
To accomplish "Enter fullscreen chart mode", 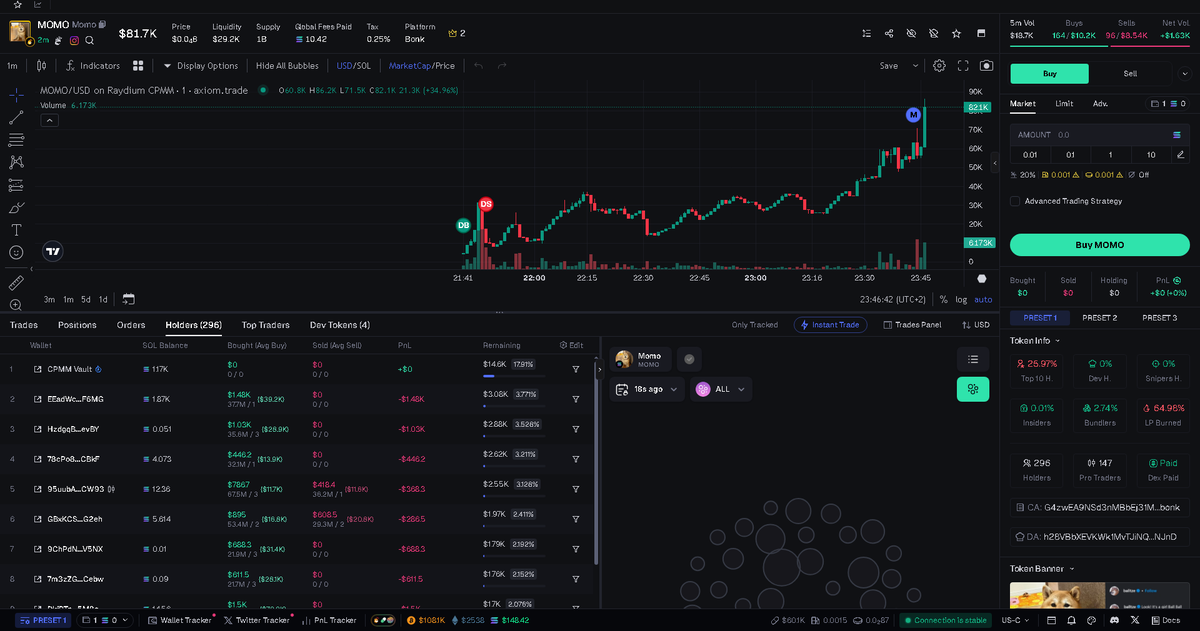I will click(x=963, y=66).
